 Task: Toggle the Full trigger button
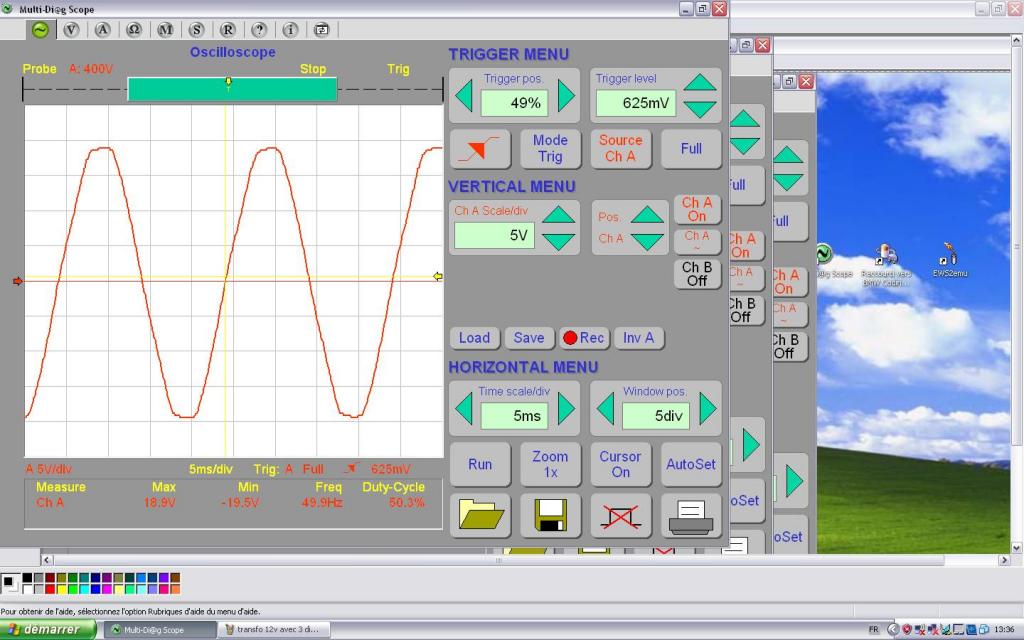click(x=691, y=149)
